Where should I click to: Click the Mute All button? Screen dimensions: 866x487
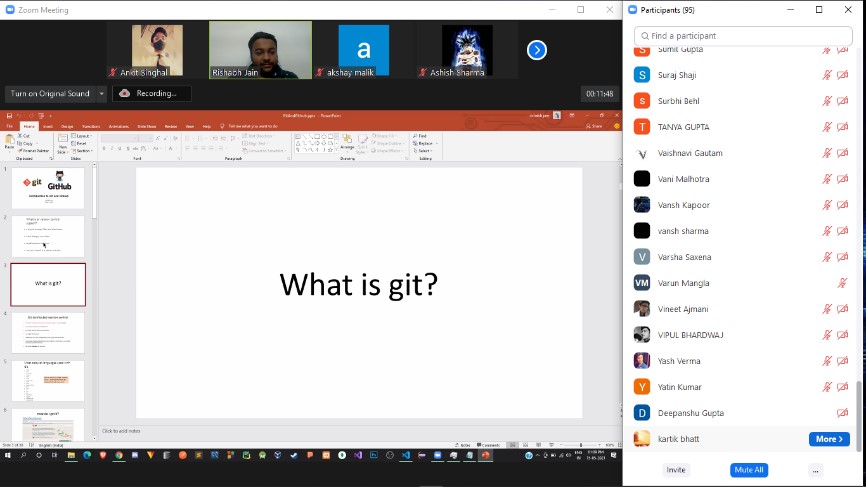pyautogui.click(x=749, y=469)
